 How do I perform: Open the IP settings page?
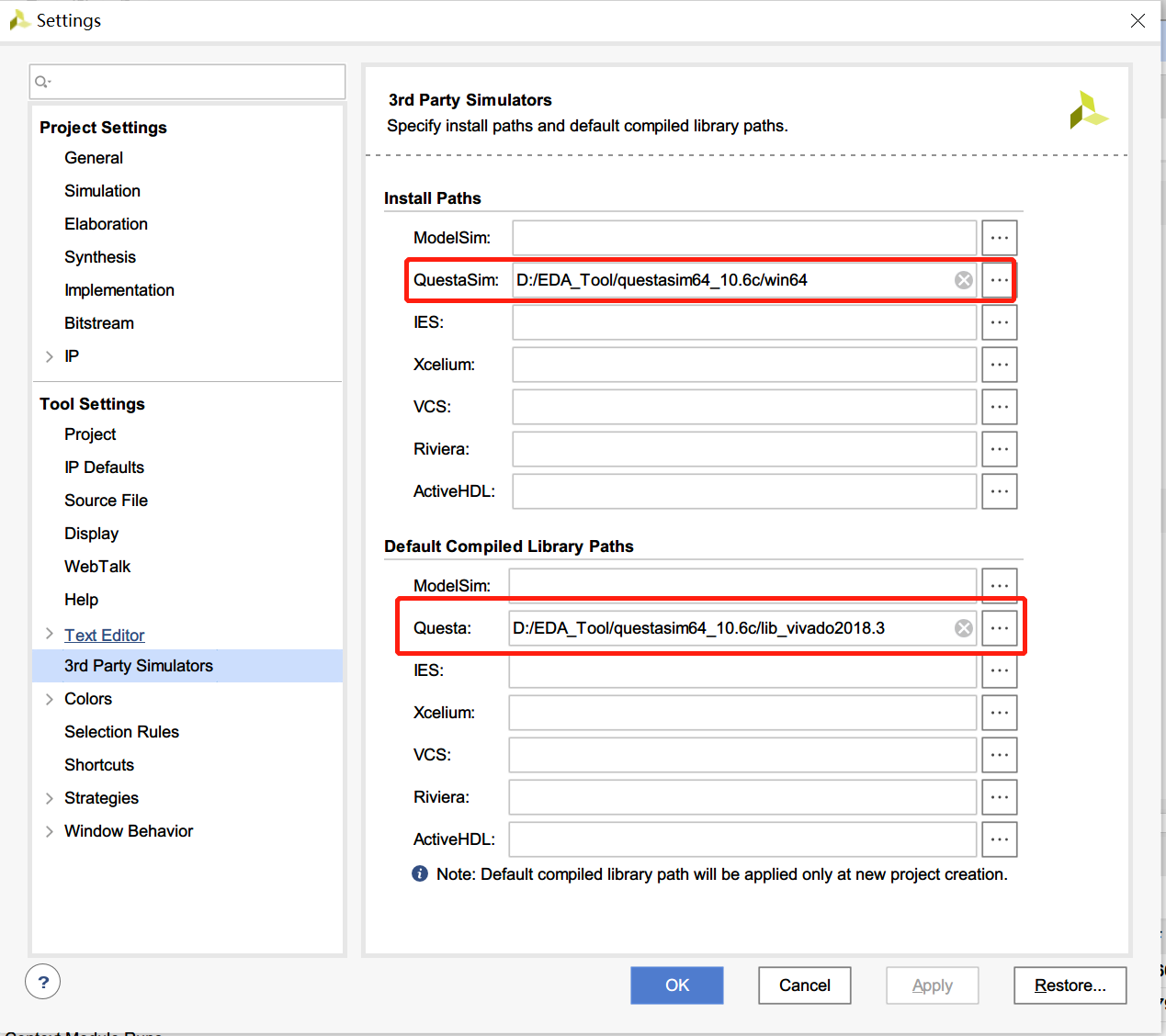tap(72, 356)
